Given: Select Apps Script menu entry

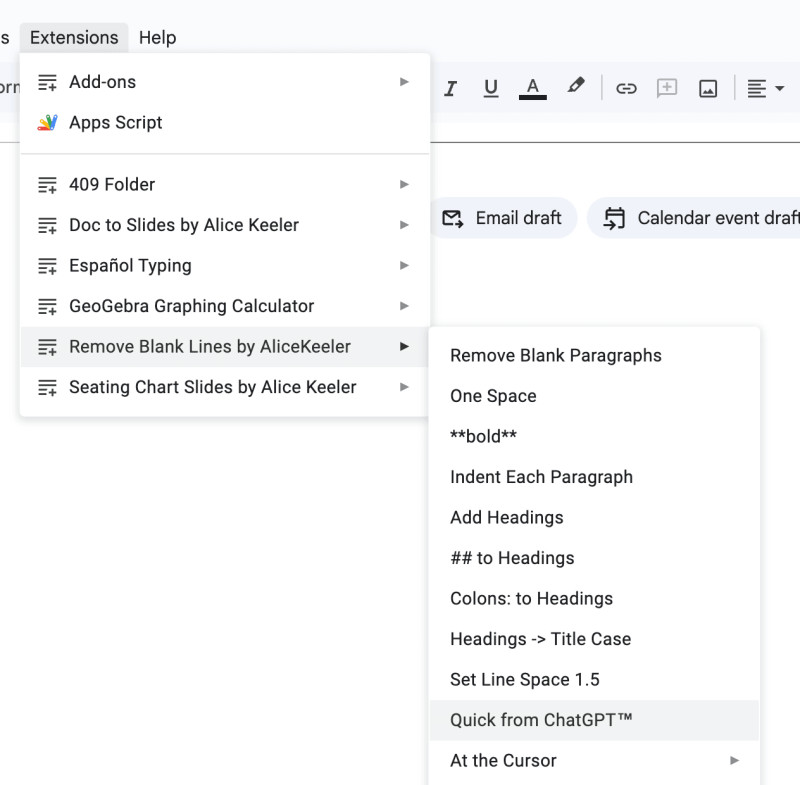Looking at the screenshot, I should (x=224, y=122).
